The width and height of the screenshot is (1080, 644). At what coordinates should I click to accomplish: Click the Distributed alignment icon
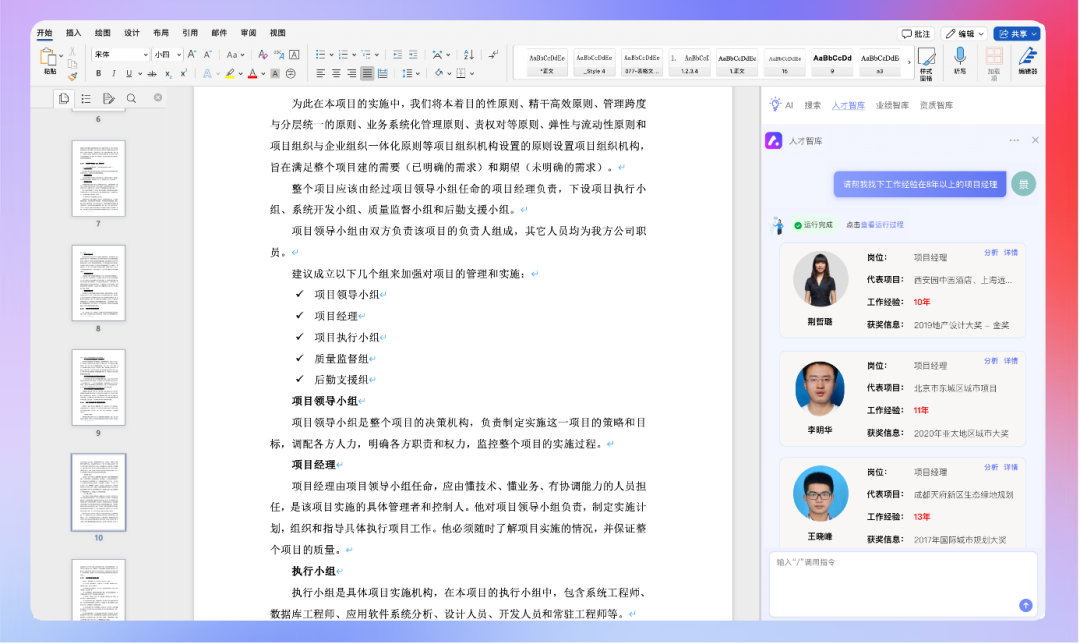pos(383,74)
